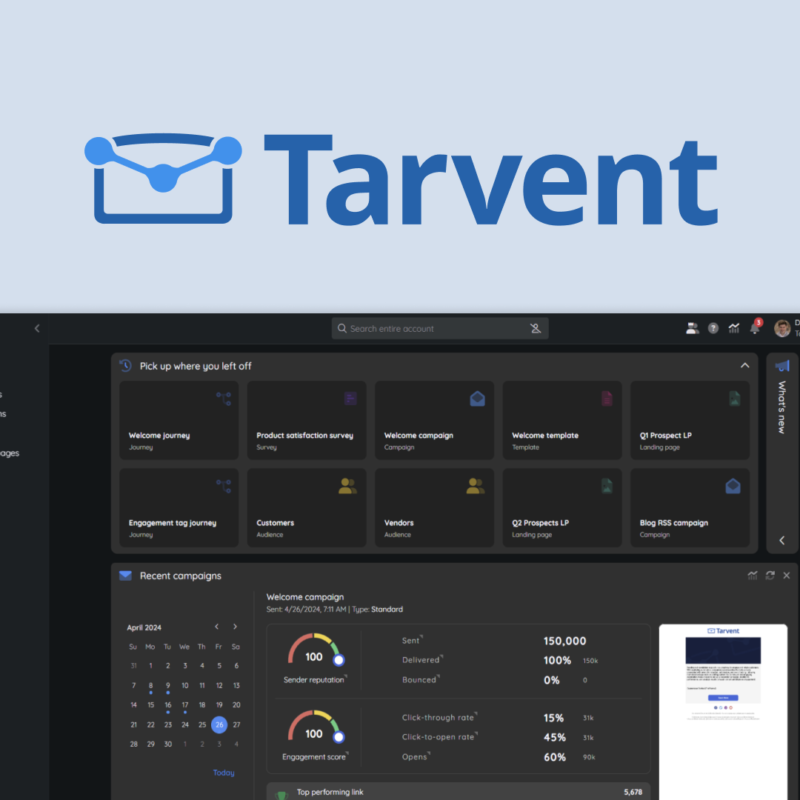Open the analytics chart icon in top bar

tap(734, 328)
